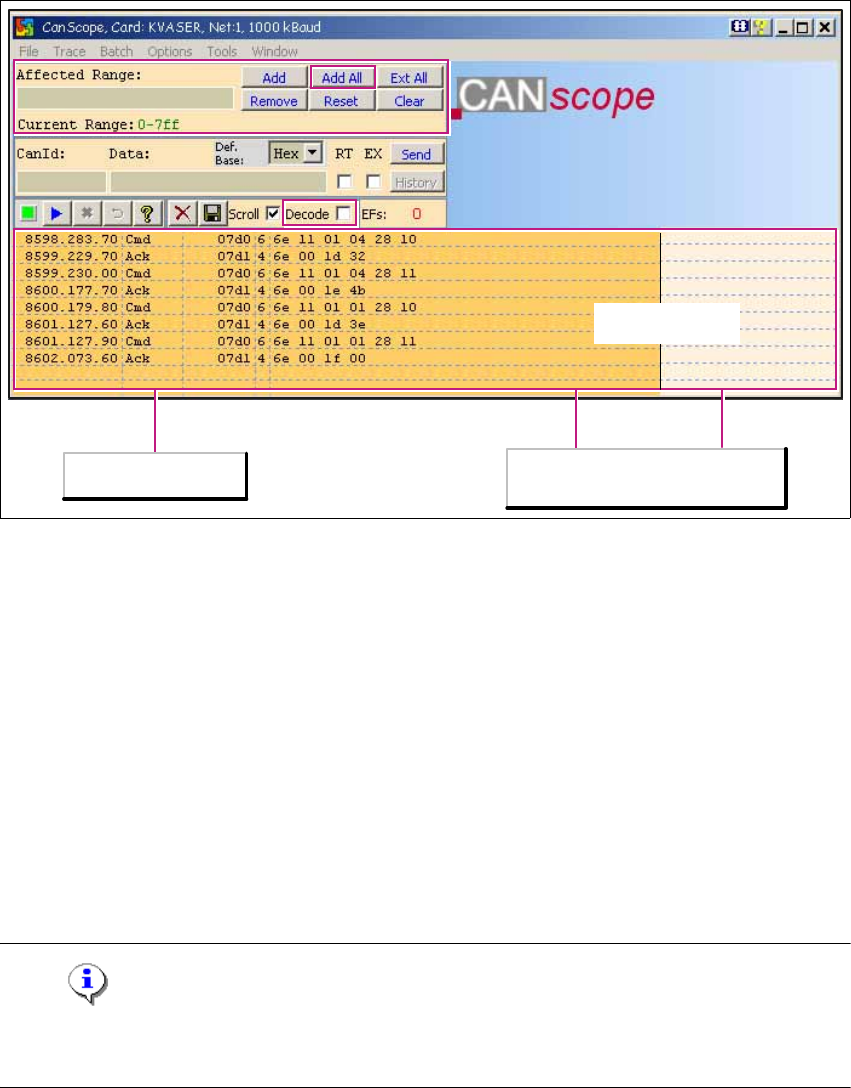Open the Batch menu

click(x=116, y=51)
